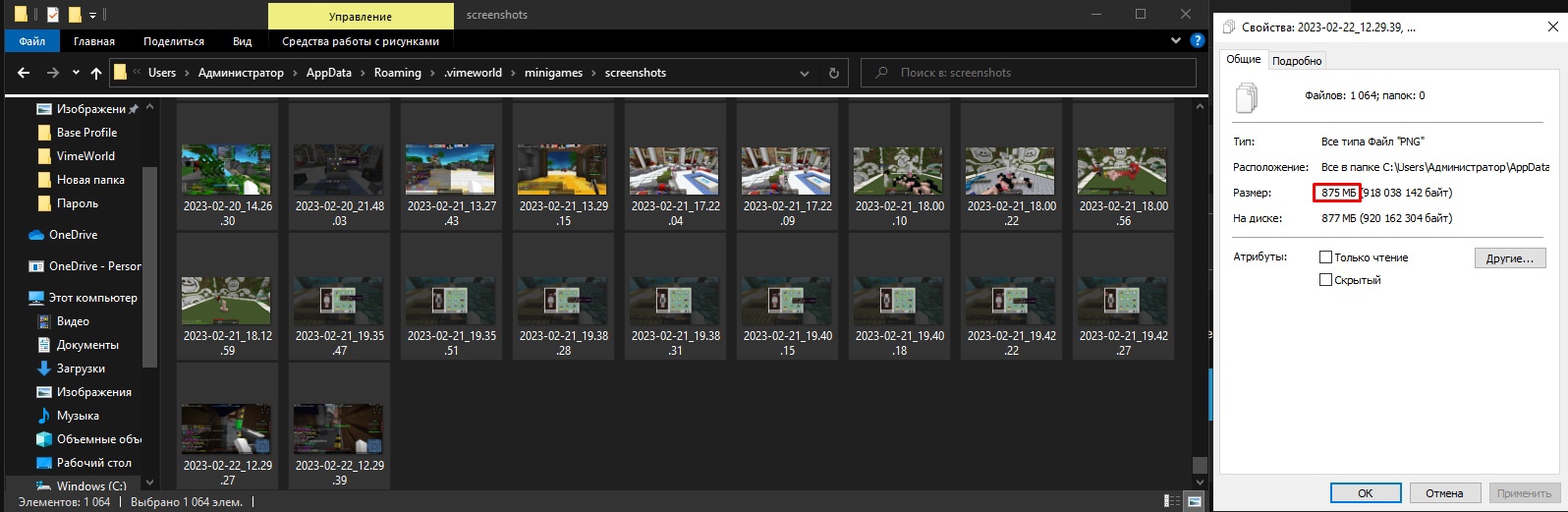Open Explorer help via the question mark icon

[1197, 41]
